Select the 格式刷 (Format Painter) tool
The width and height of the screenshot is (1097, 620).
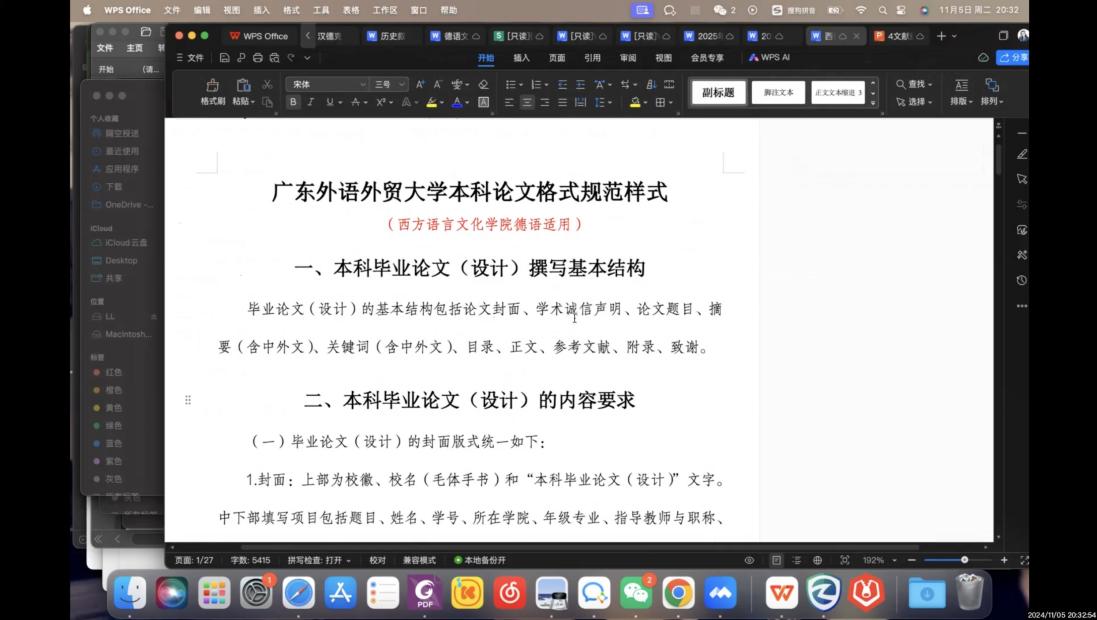[x=212, y=91]
